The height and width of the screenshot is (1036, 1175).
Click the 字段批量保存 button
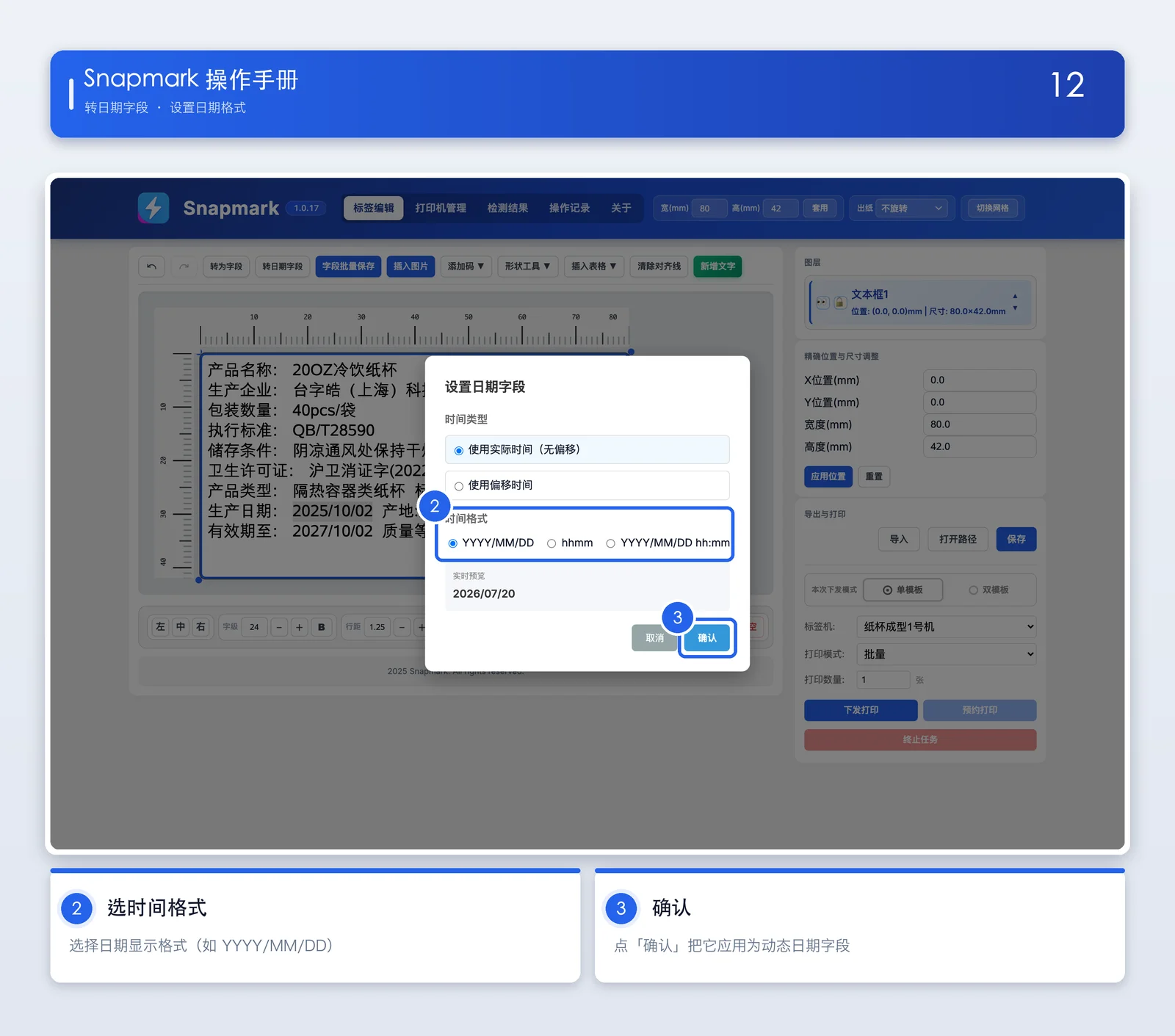348,267
